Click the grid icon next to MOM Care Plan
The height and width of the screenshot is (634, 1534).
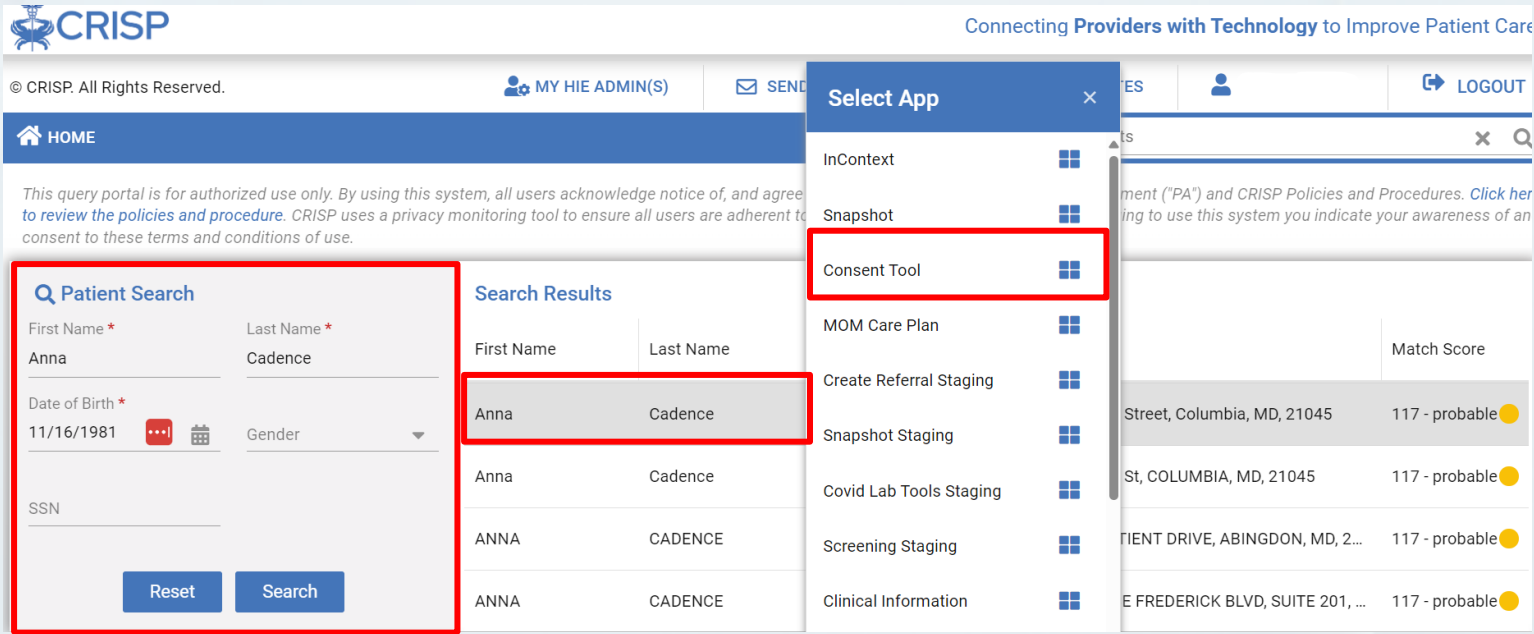pos(1069,325)
